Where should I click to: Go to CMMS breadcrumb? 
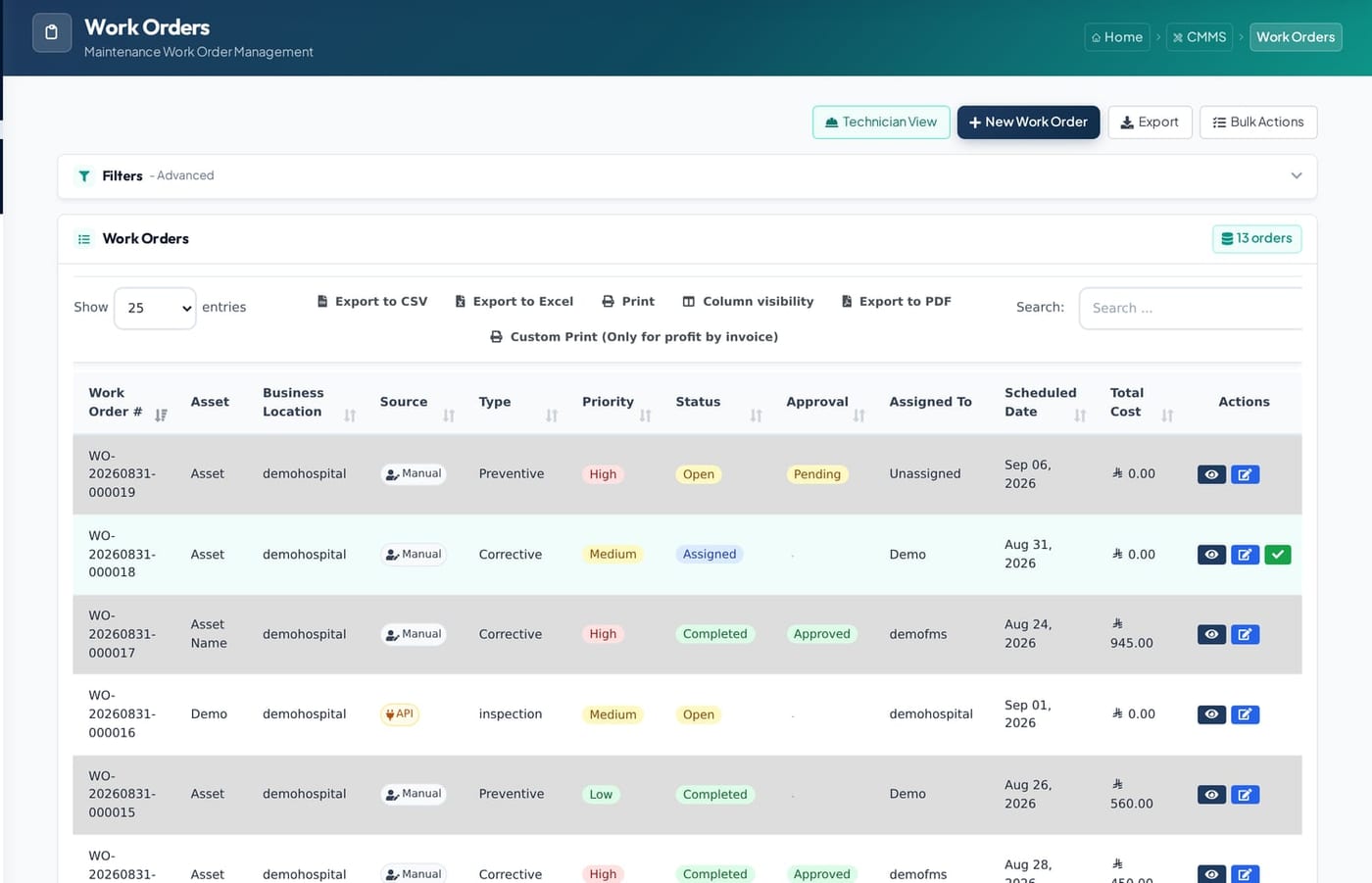click(x=1200, y=37)
